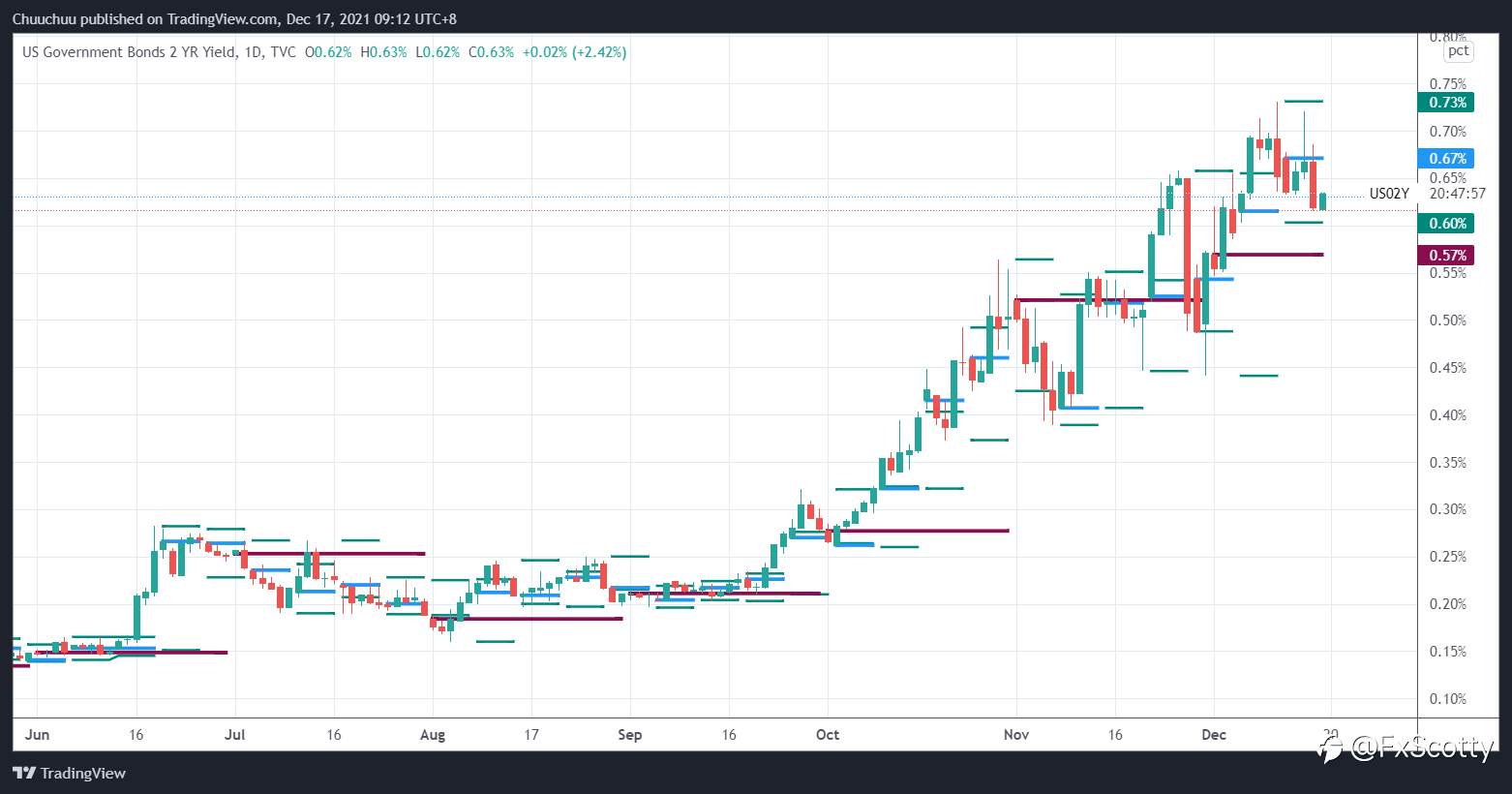Viewport: 1512px width, 794px height.
Task: Select the Dec label on the date axis
Action: tap(1214, 735)
